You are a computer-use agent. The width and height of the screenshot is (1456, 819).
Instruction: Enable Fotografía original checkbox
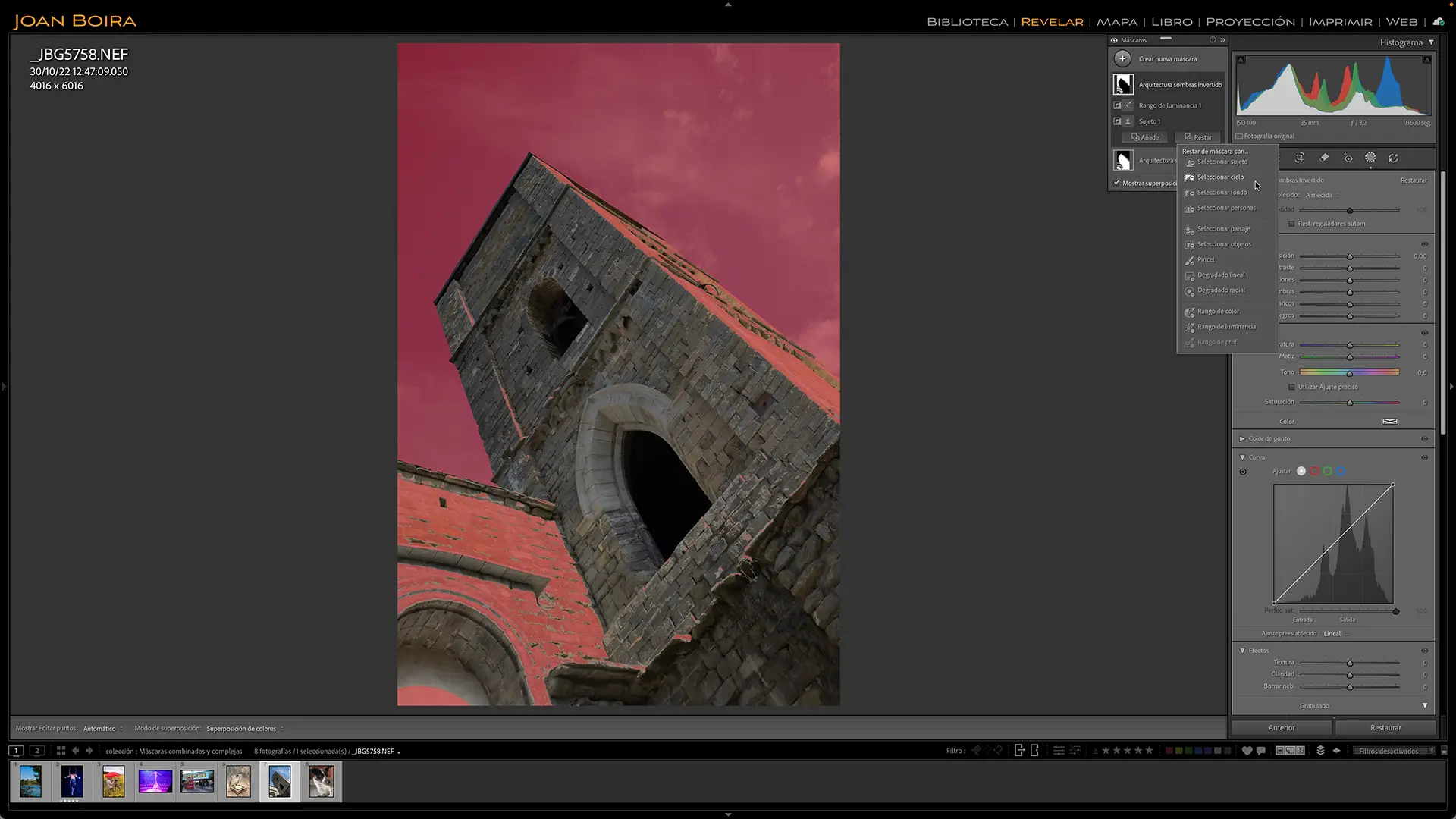1239,136
